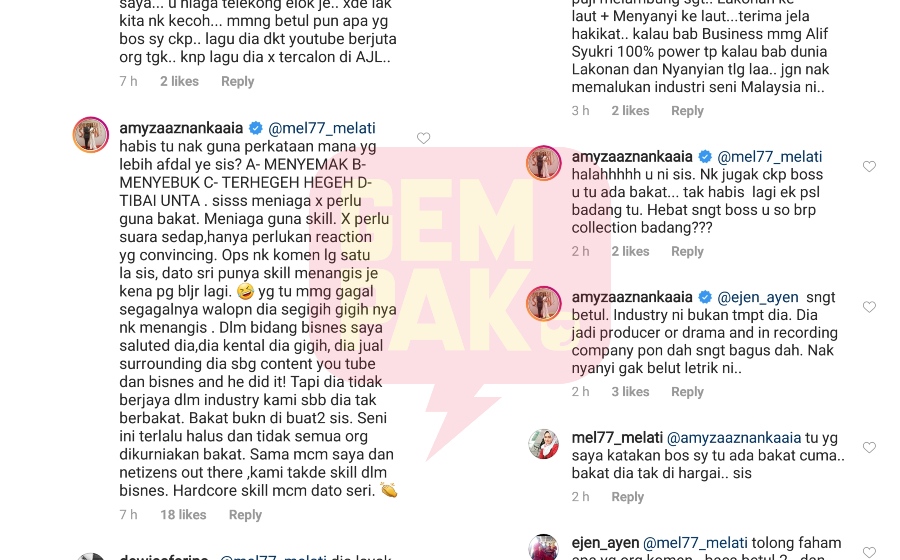Like mel77_melati's 'bos sy tu ada bakat' comment
Image resolution: width=900 pixels, height=560 pixels.
[870, 448]
